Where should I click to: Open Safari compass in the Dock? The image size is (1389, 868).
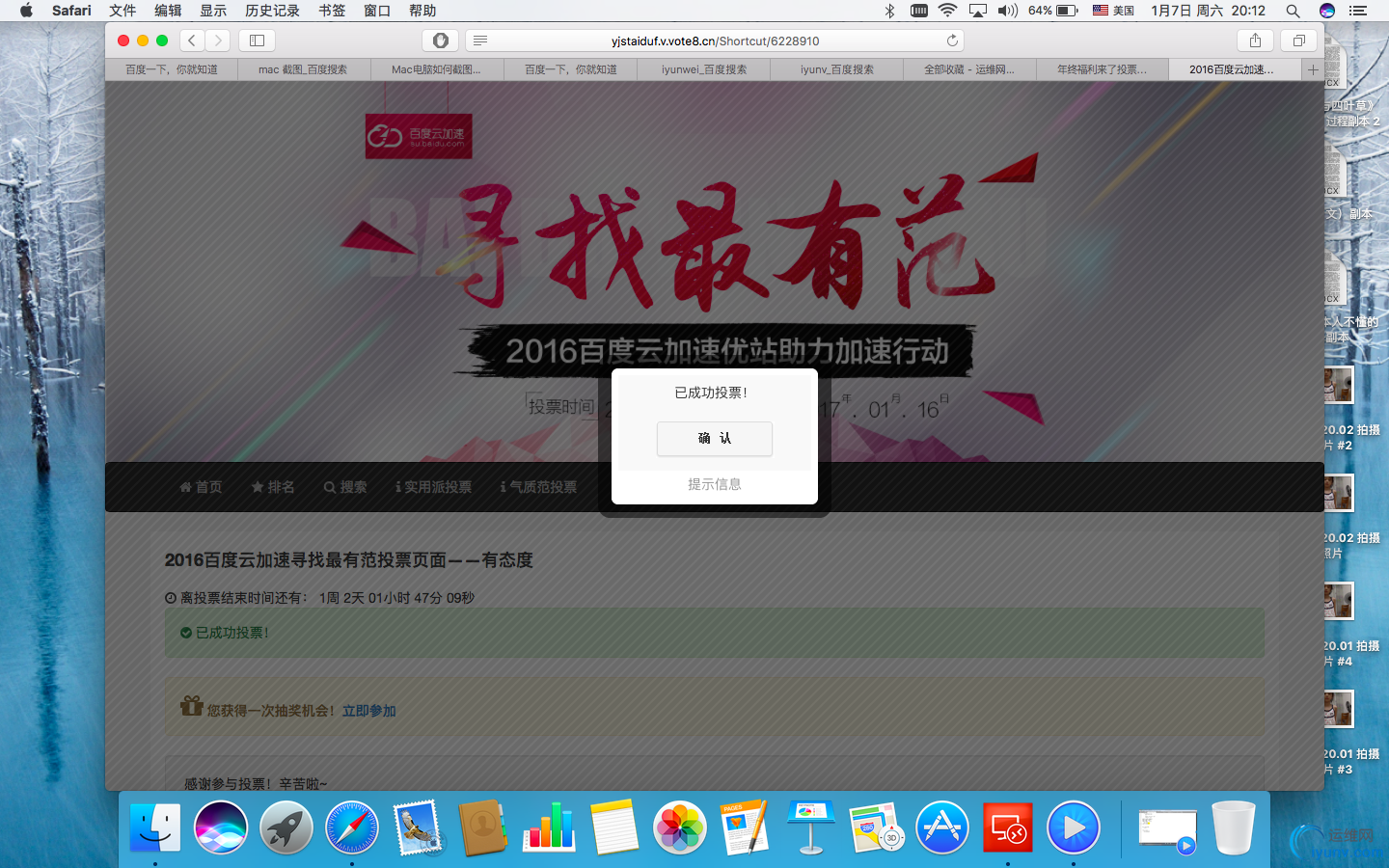tap(352, 827)
